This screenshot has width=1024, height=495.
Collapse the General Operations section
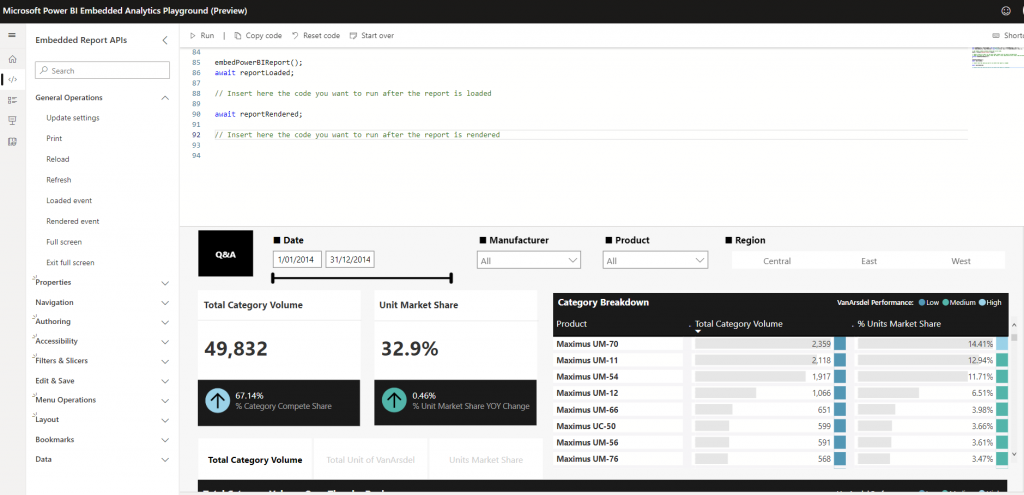click(165, 98)
